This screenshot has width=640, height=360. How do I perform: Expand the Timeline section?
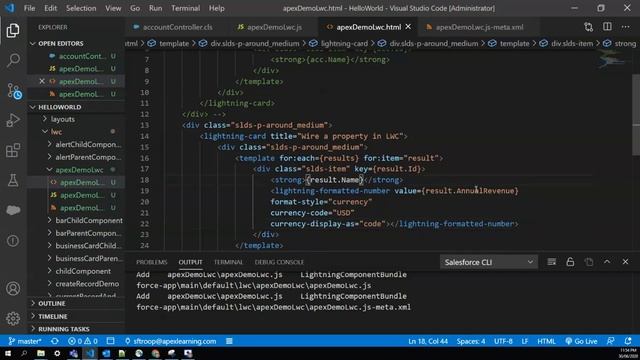[x=53, y=316]
